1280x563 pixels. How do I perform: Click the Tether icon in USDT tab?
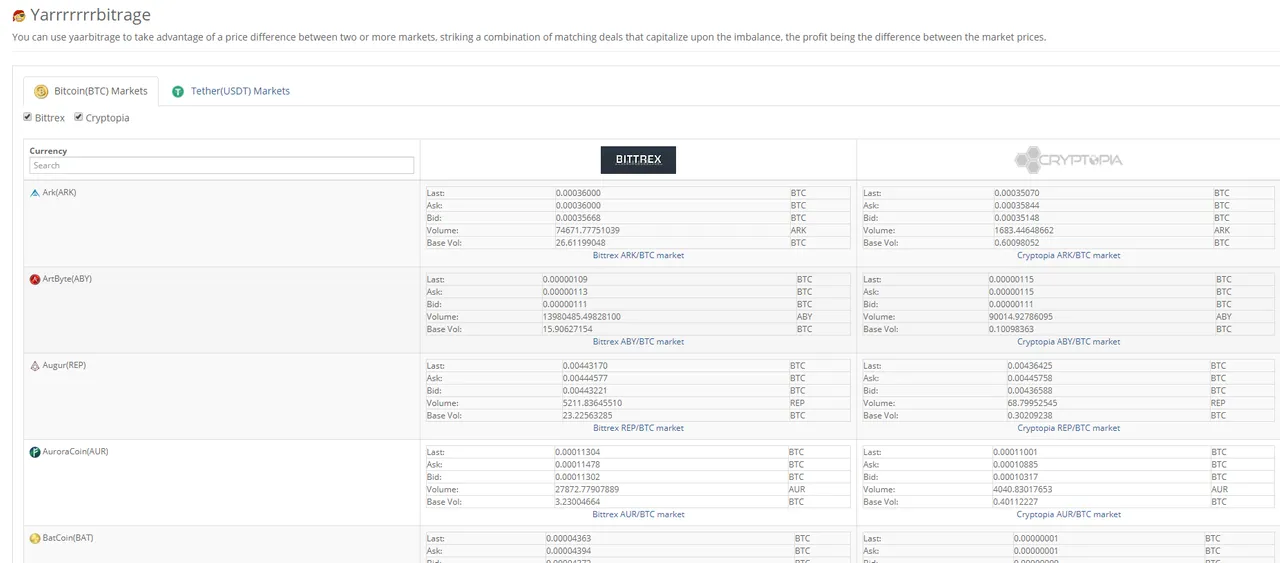(178, 91)
